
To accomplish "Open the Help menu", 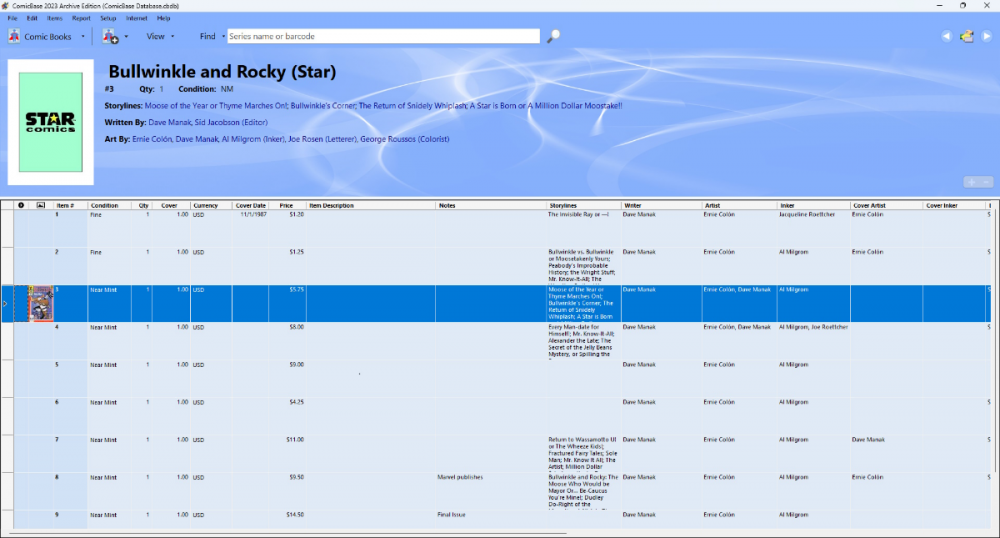I will (x=163, y=18).
